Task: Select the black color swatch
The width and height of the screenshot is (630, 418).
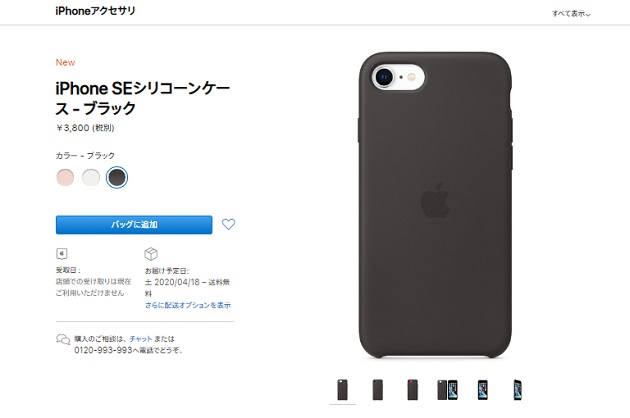Action: click(117, 177)
